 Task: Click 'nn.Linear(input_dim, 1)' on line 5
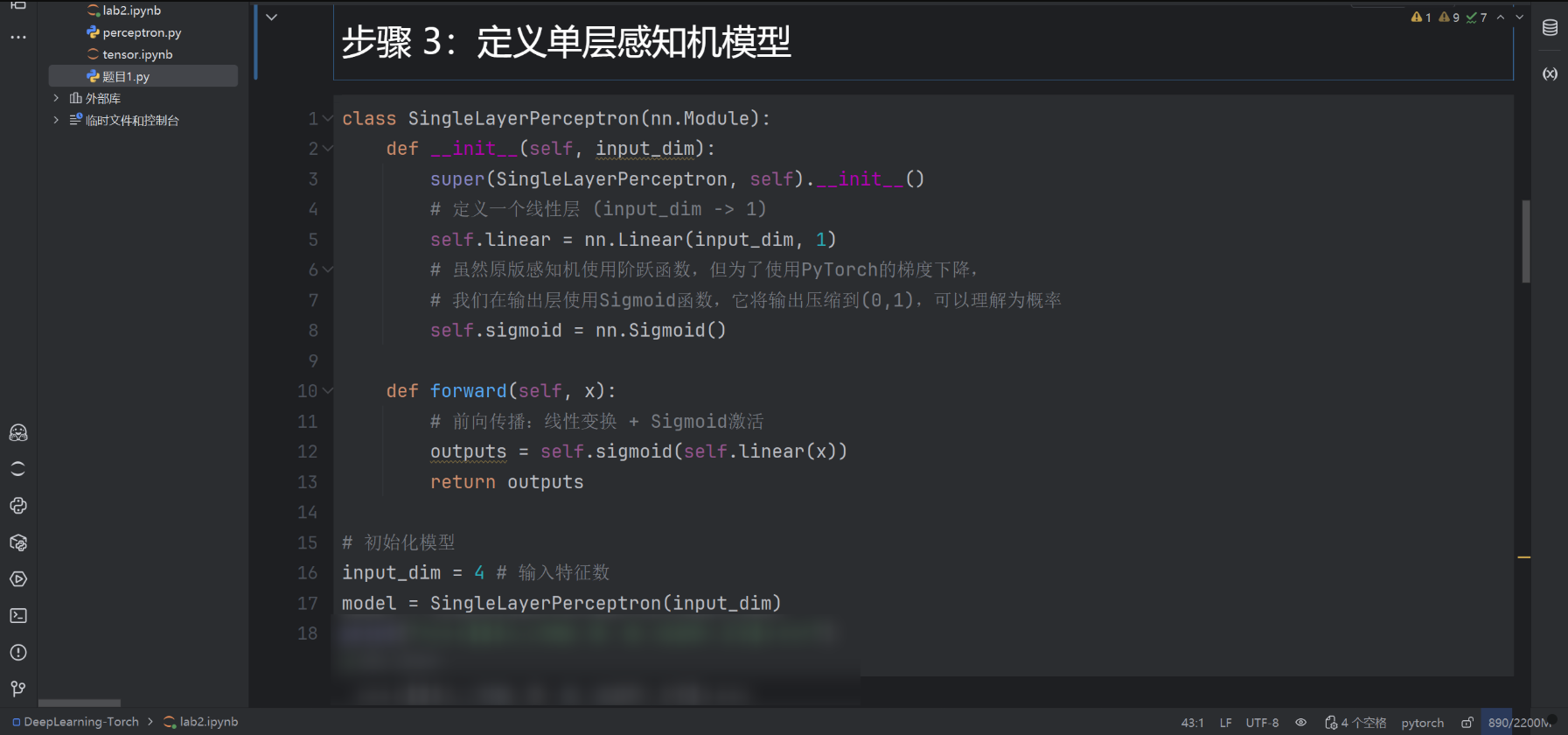point(710,240)
